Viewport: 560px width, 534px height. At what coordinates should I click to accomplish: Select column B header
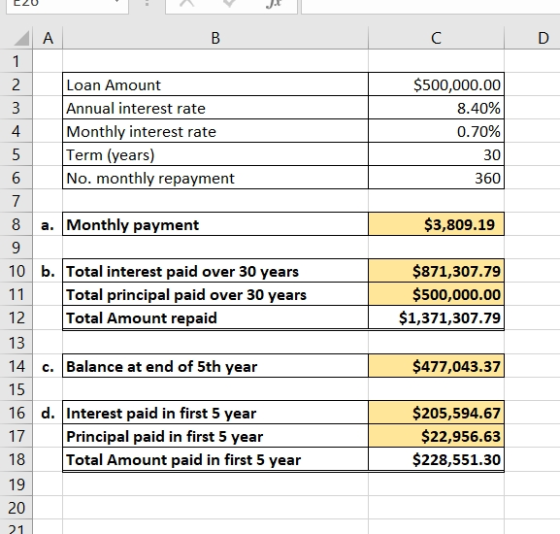coord(215,38)
